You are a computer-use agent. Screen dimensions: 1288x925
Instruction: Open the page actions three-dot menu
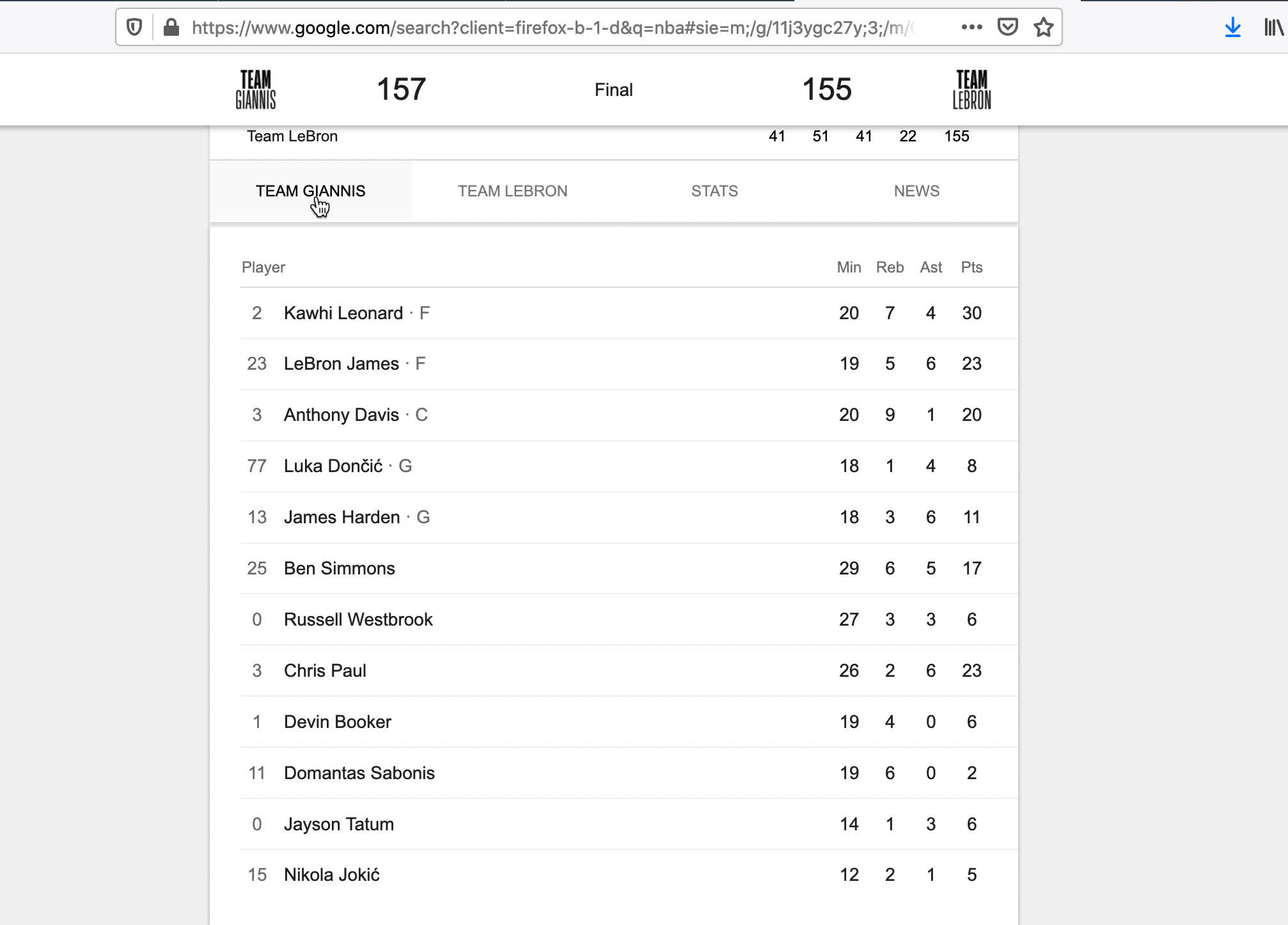click(971, 27)
